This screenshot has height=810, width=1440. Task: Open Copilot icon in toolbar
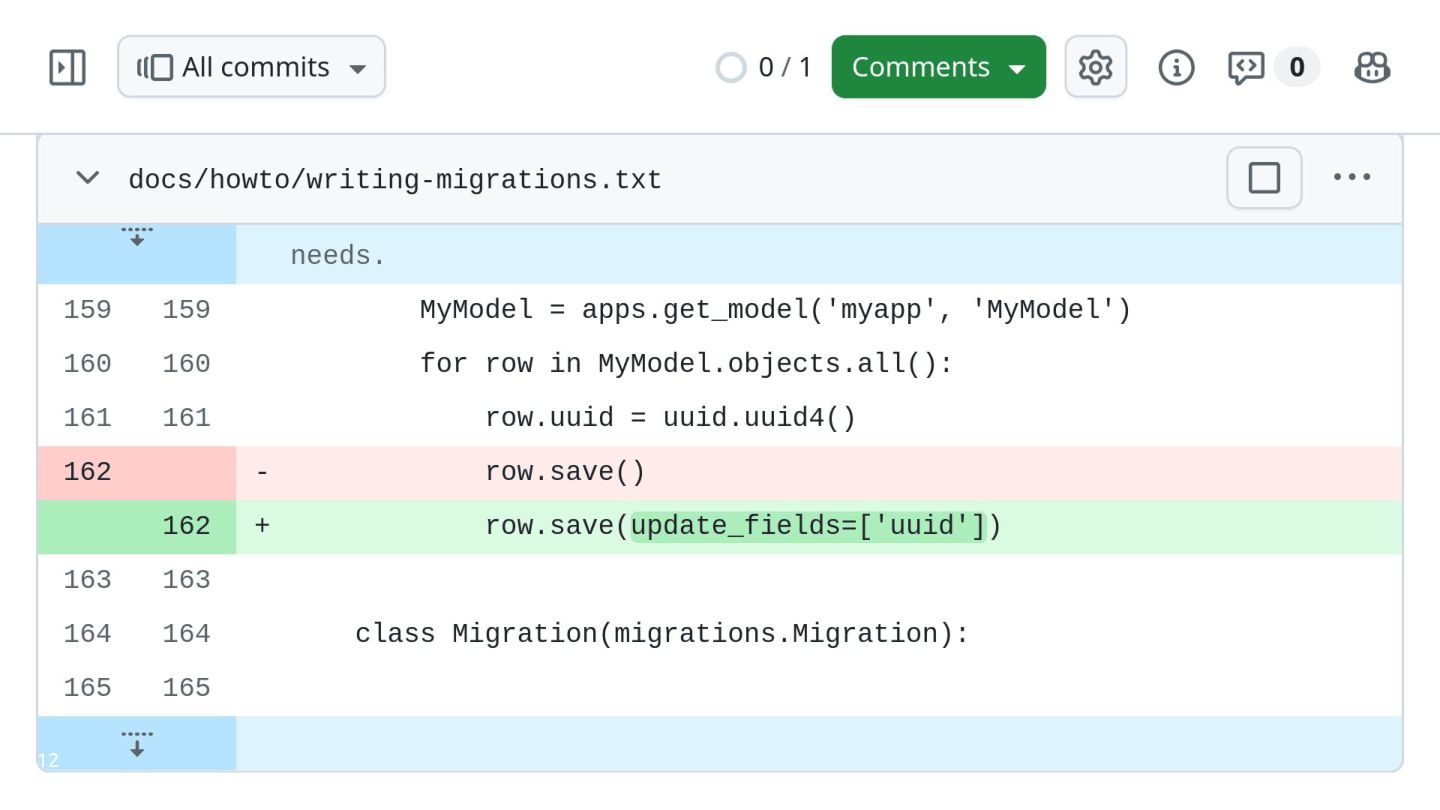click(x=1372, y=67)
